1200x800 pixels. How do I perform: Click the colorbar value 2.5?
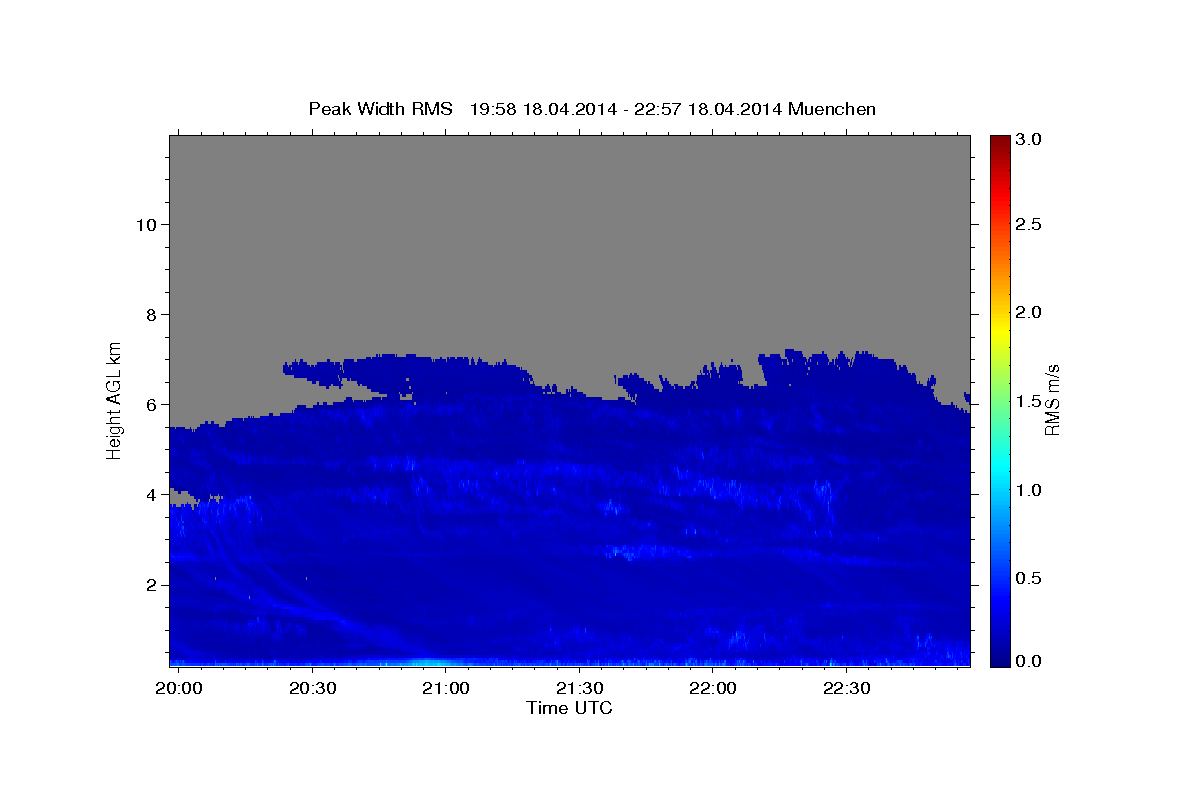(x=1030, y=224)
